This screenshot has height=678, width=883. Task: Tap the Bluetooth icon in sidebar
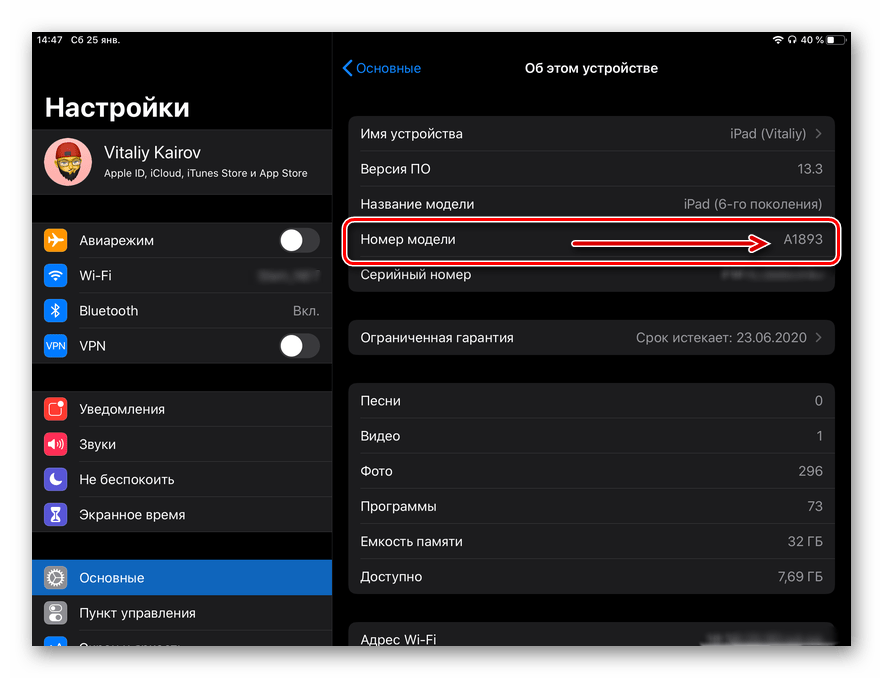[56, 311]
